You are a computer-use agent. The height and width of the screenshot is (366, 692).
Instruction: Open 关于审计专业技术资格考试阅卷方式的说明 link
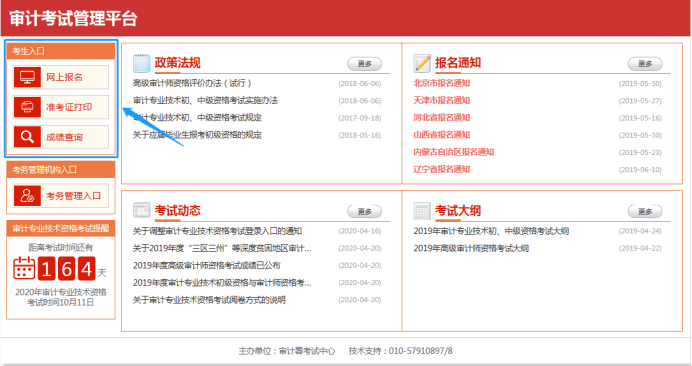pyautogui.click(x=209, y=300)
